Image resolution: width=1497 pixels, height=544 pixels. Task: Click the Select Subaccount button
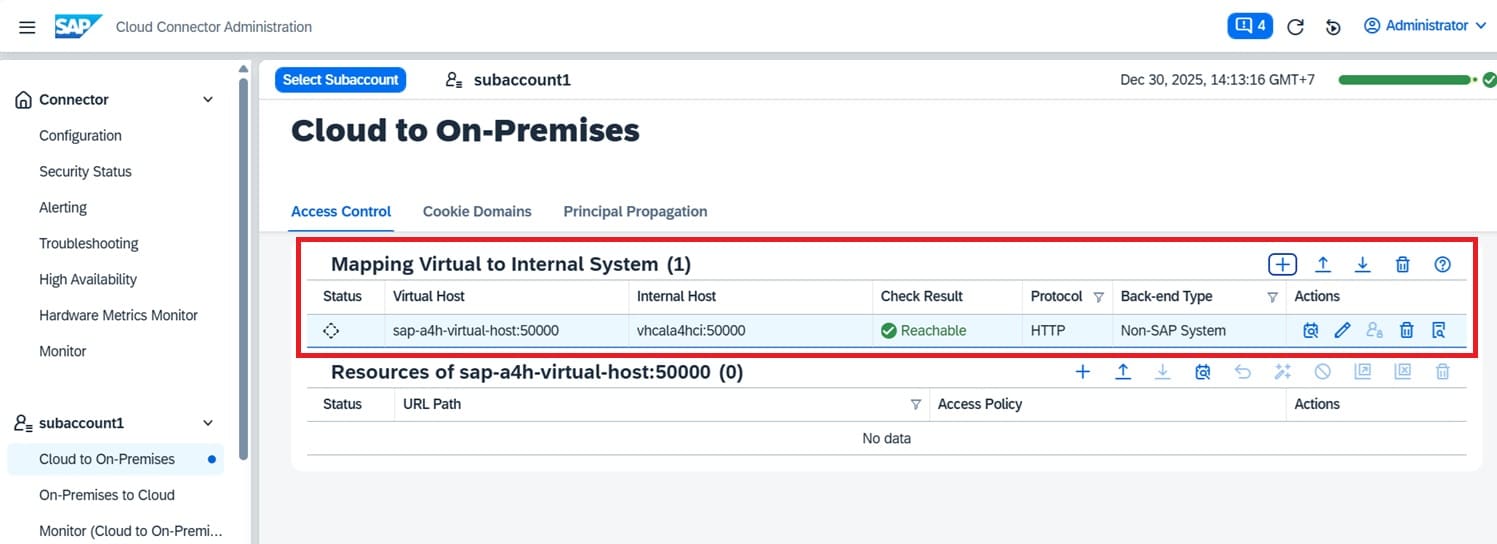point(340,80)
